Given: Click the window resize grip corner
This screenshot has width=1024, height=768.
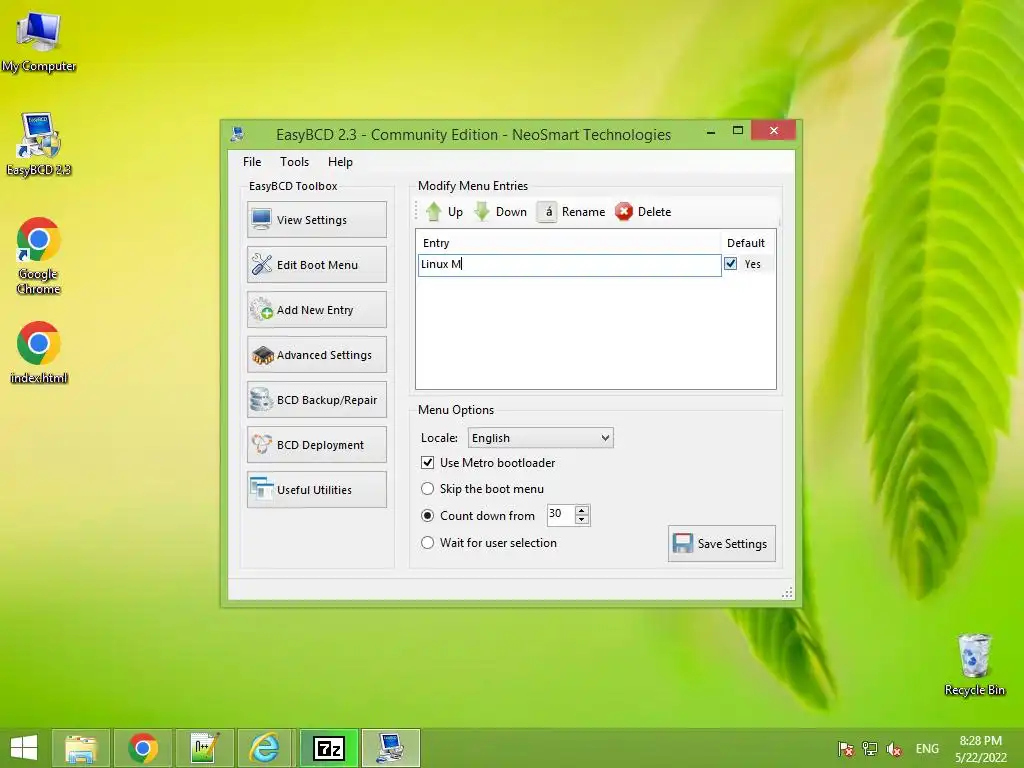Looking at the screenshot, I should pyautogui.click(x=788, y=592).
